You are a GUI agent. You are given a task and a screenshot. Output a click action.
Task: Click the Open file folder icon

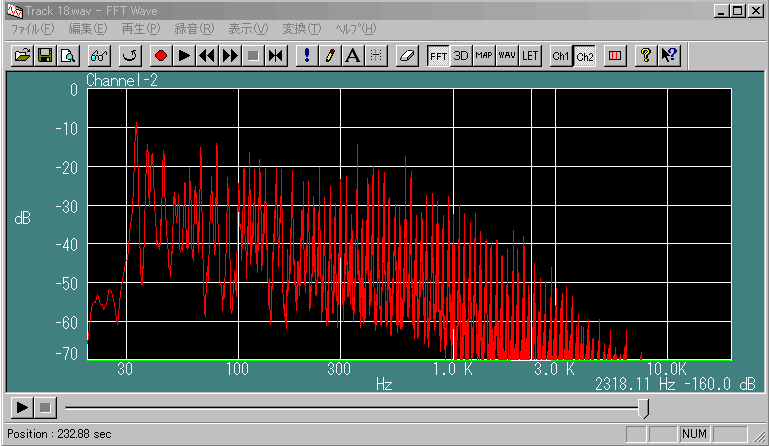click(x=21, y=56)
